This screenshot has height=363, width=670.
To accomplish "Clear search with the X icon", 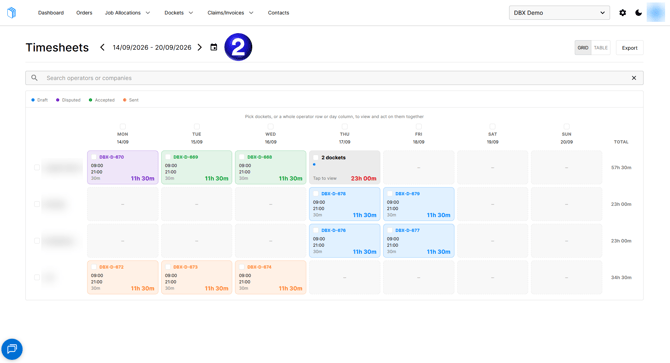I will click(x=634, y=78).
